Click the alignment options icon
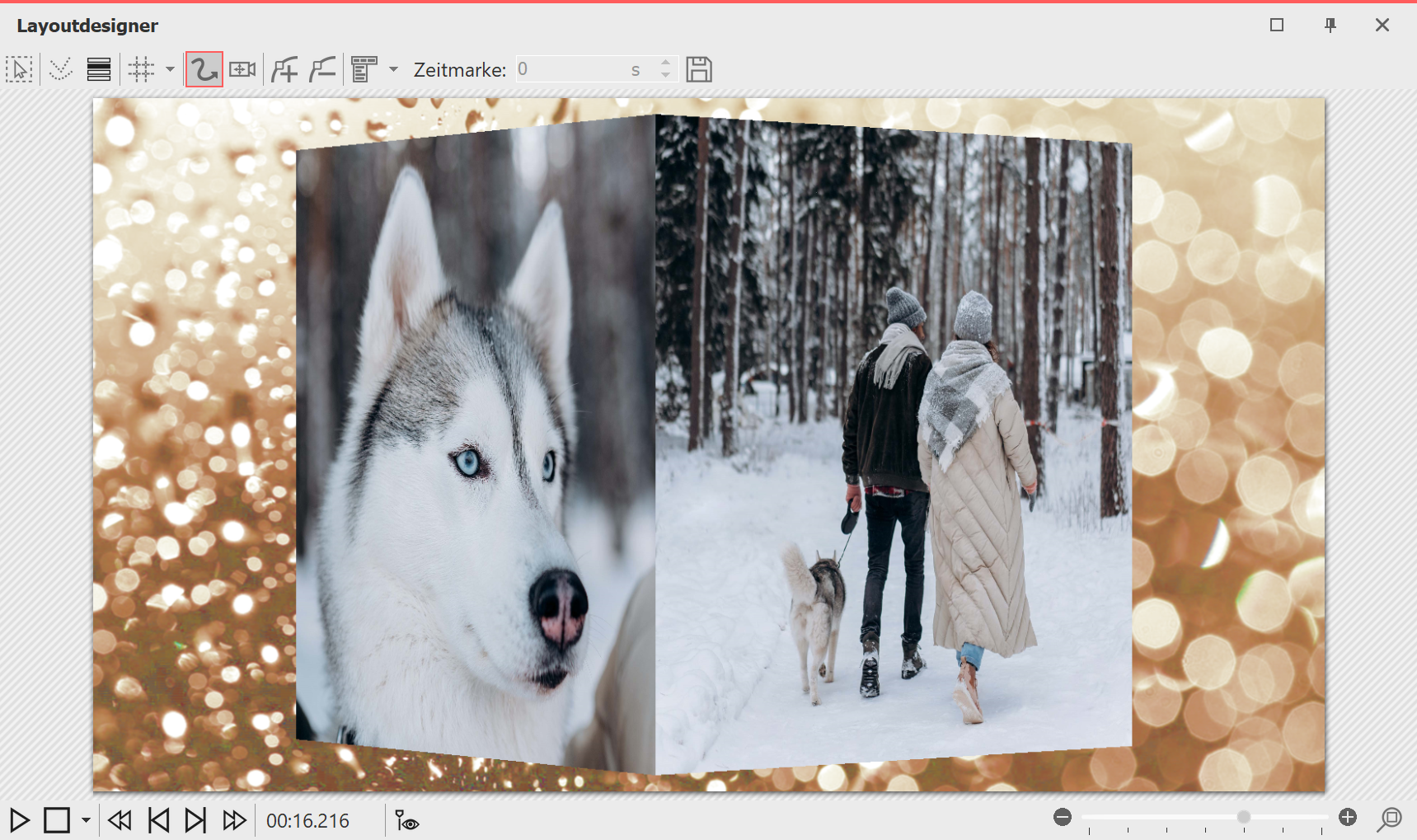This screenshot has width=1417, height=840. pos(364,69)
